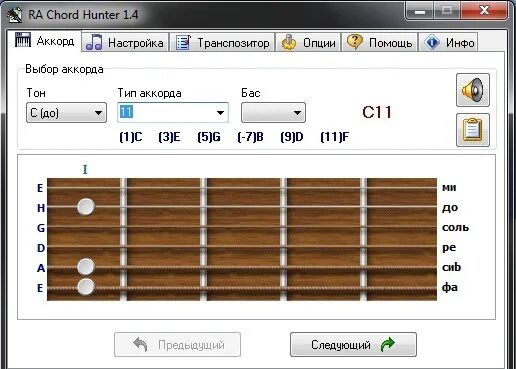The image size is (516, 369).
Task: Click the RA Chord Hunter title bar app icon
Action: [x=14, y=15]
